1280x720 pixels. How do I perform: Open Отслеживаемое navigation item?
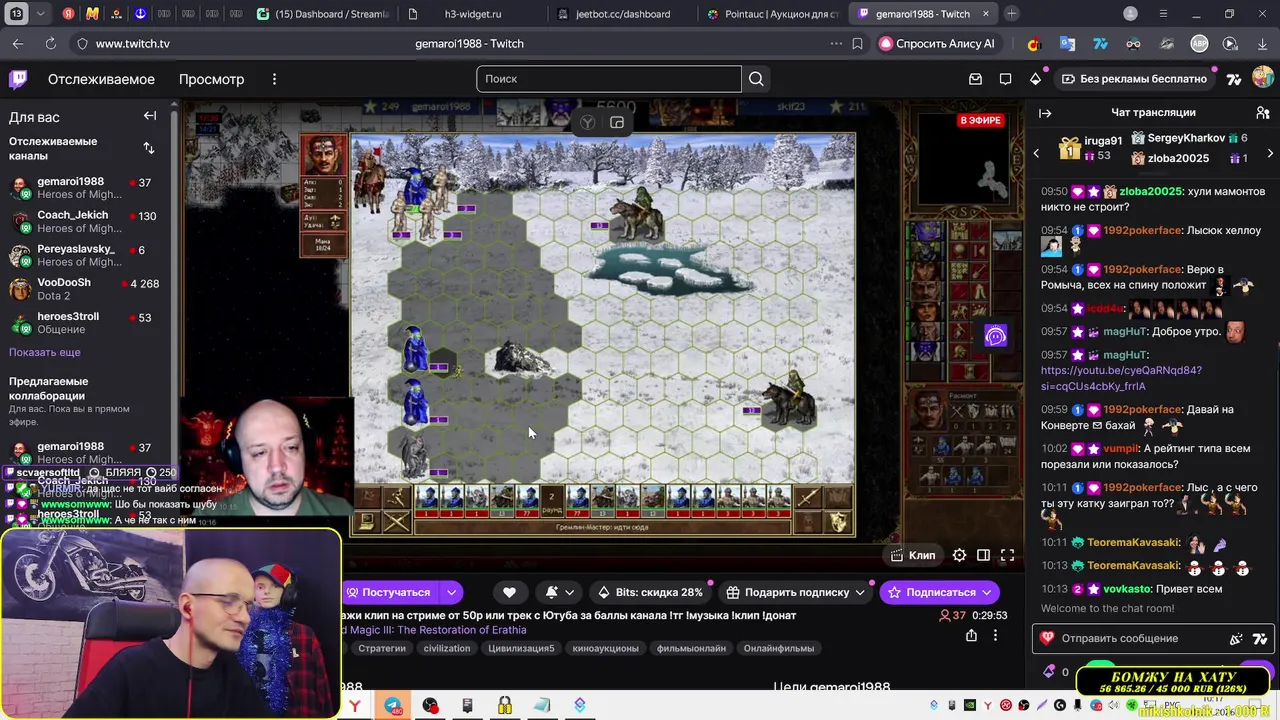click(x=101, y=79)
